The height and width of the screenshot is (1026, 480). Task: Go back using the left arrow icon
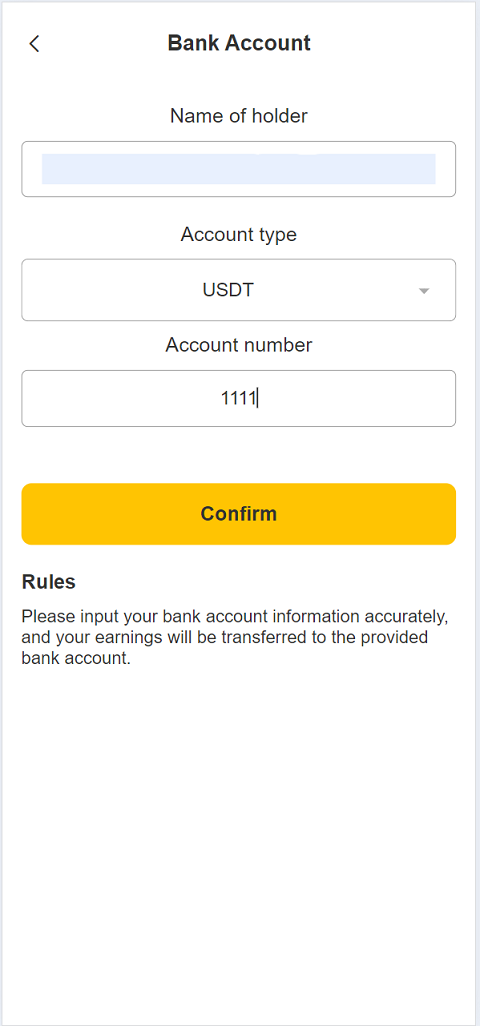35,44
